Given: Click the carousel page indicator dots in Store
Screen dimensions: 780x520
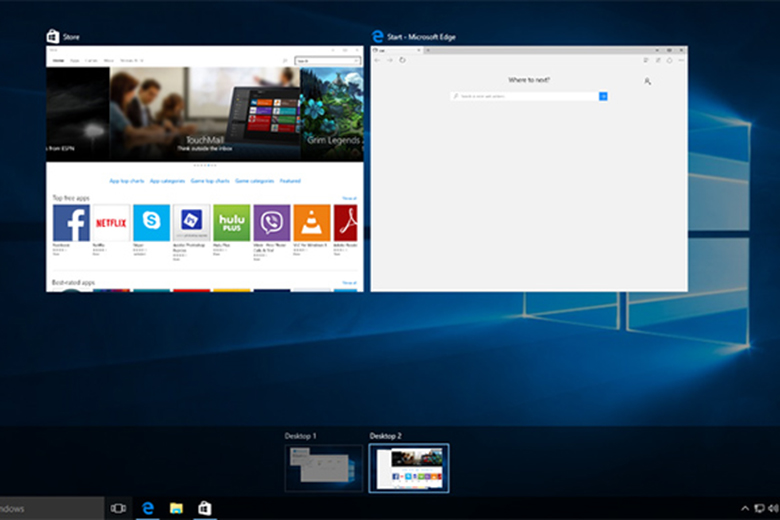Looking at the screenshot, I should pos(205,165).
